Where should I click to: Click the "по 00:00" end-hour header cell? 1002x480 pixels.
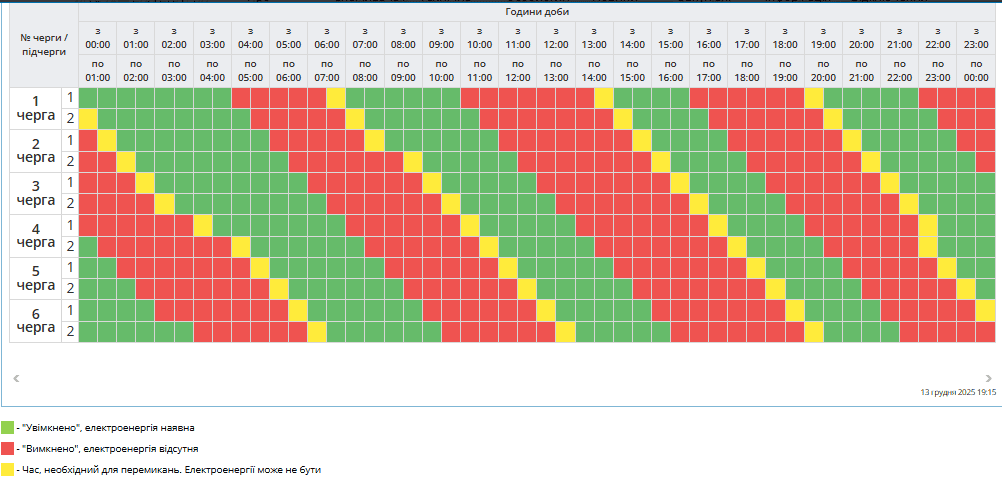pyautogui.click(x=976, y=71)
